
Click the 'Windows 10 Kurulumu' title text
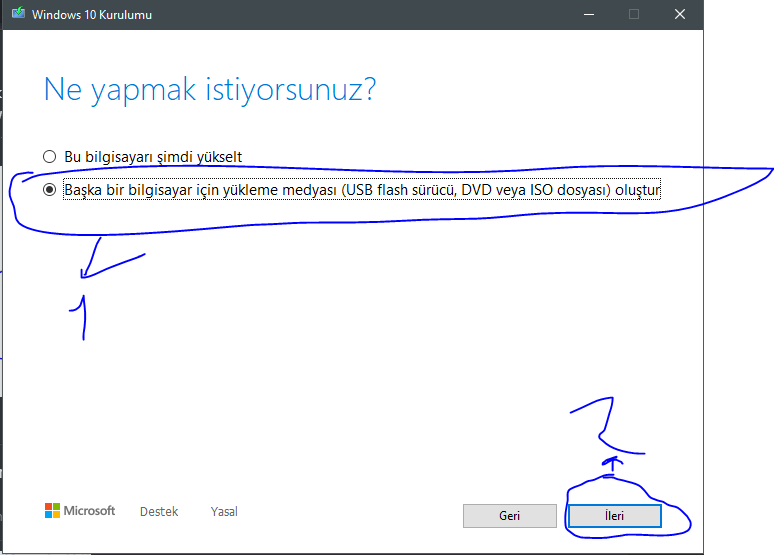click(92, 15)
